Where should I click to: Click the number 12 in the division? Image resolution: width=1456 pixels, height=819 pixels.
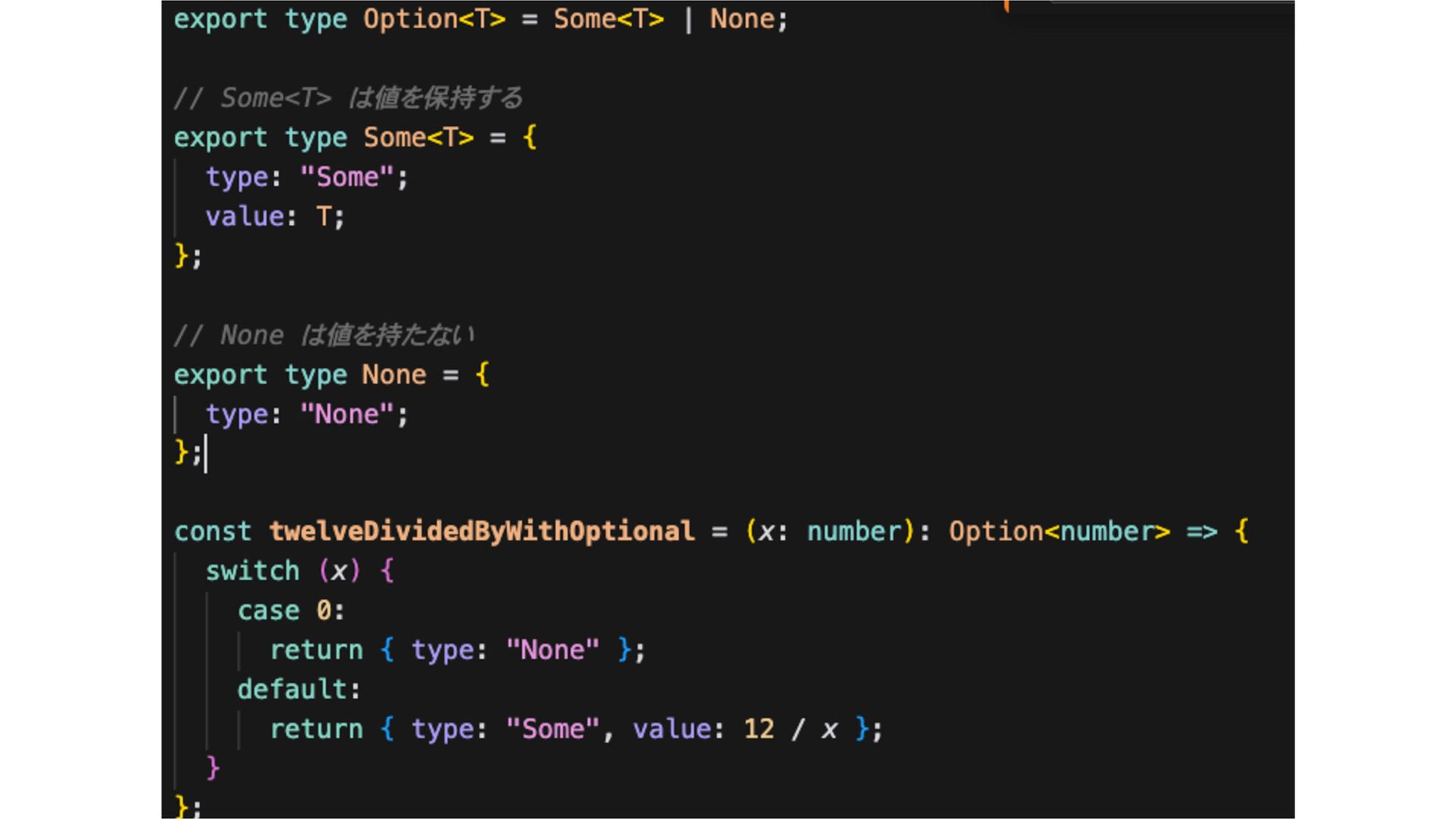point(758,730)
